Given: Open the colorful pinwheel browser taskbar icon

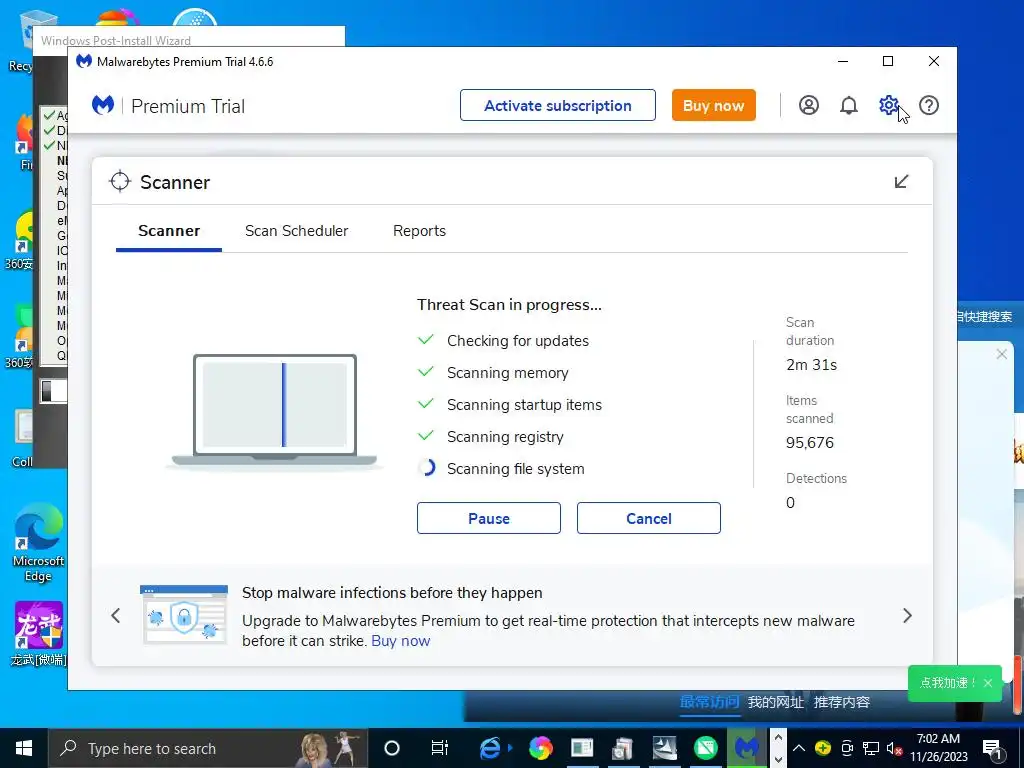Looking at the screenshot, I should pos(540,748).
